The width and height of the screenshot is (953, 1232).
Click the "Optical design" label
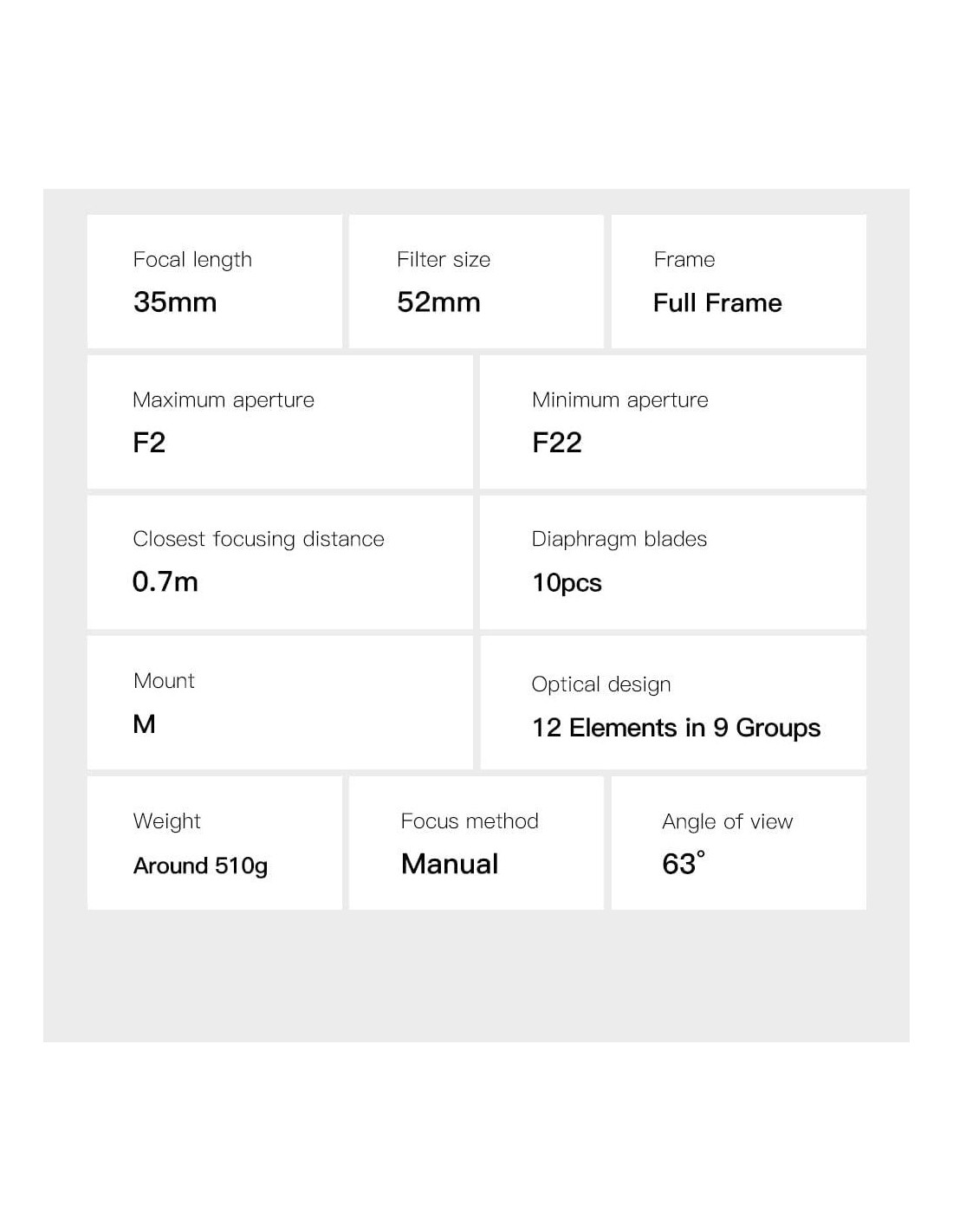[x=601, y=684]
